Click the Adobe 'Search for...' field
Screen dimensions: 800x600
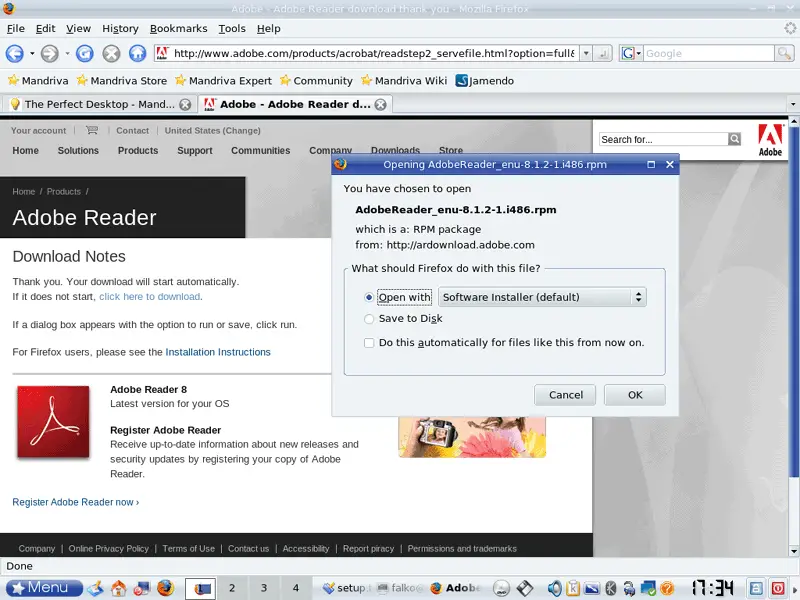pos(663,139)
